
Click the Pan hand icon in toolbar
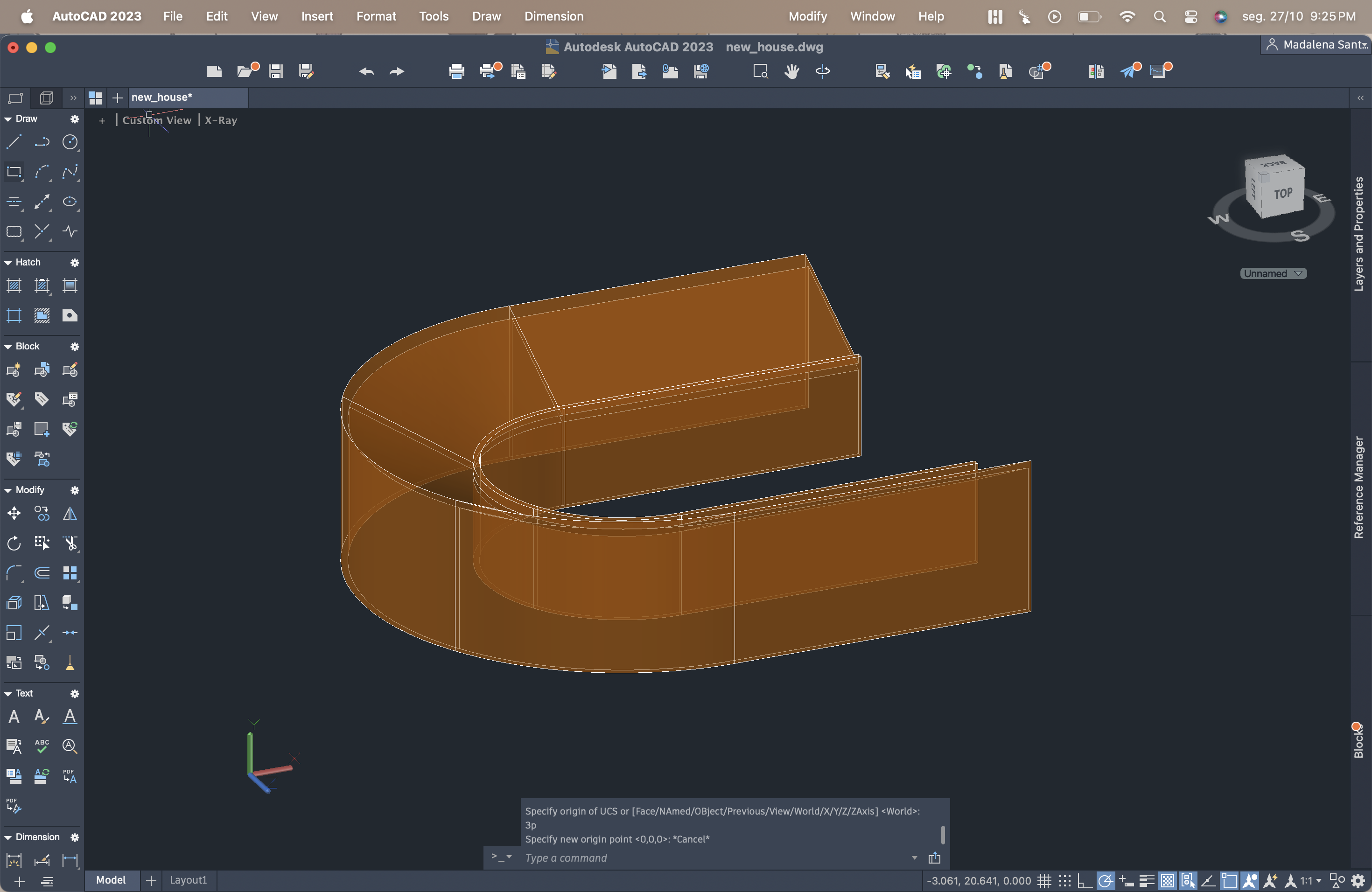click(x=791, y=71)
